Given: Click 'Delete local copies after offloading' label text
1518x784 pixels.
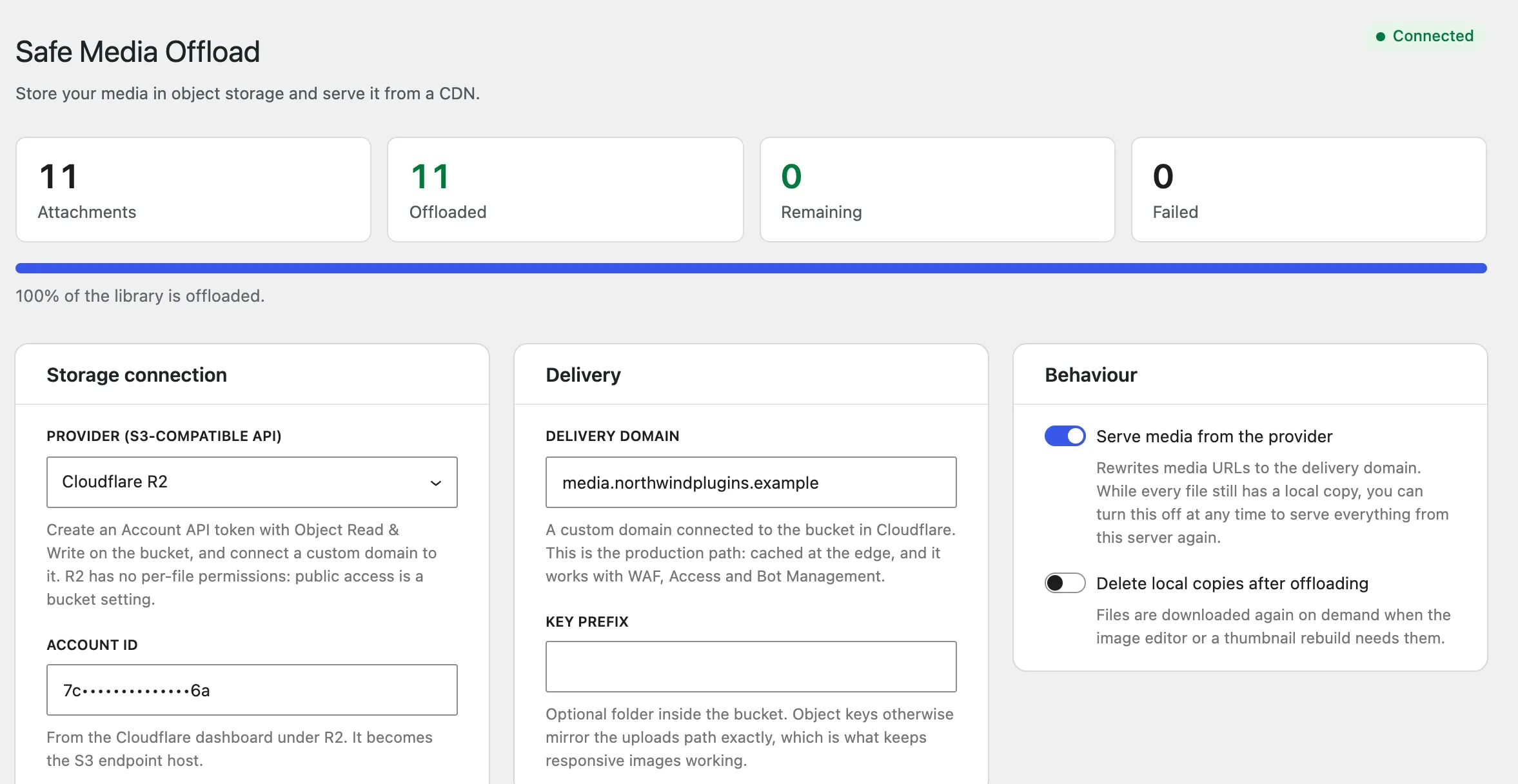Looking at the screenshot, I should [1232, 583].
